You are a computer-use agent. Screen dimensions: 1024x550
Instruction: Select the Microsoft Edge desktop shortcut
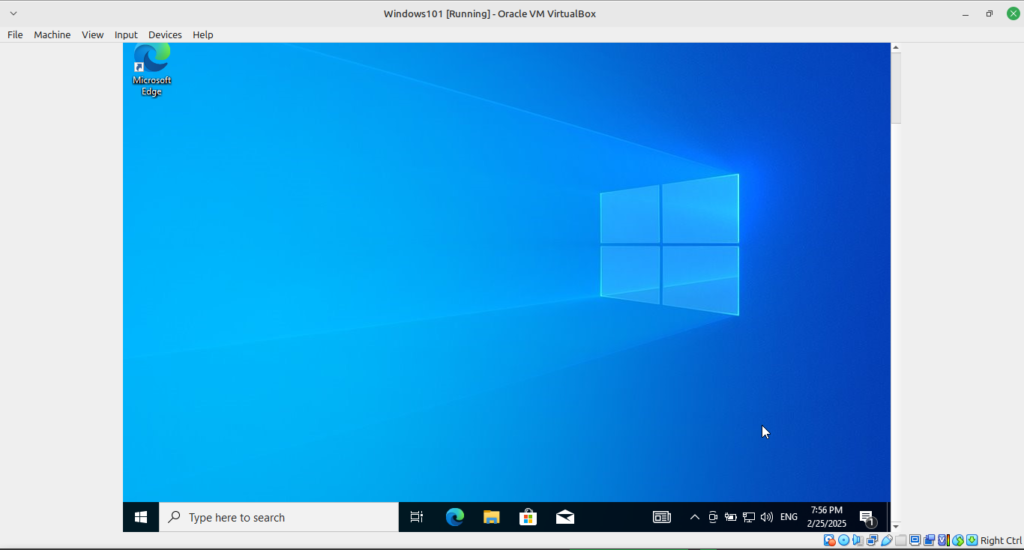[x=152, y=71]
